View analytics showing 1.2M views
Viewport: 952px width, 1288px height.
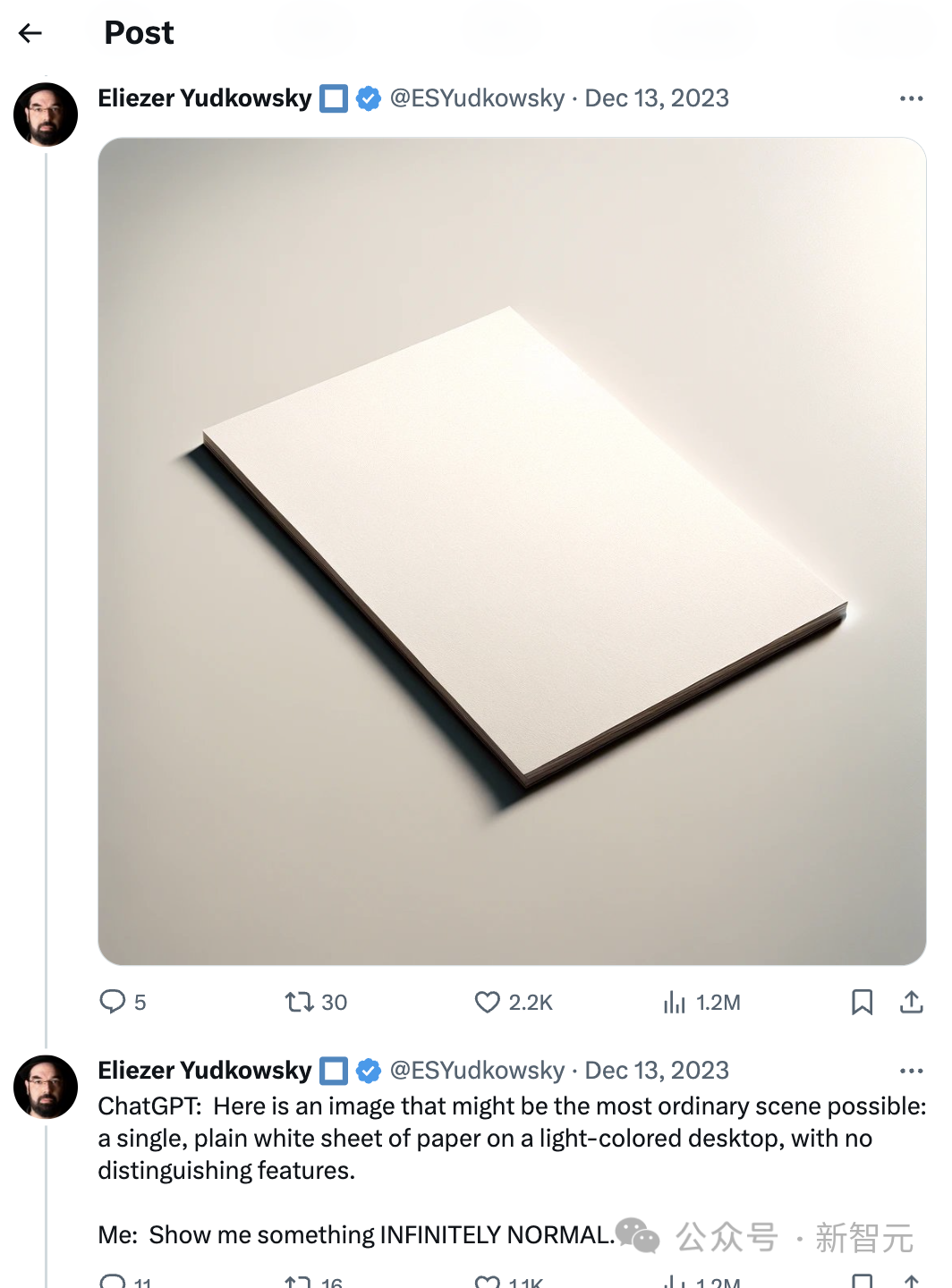click(x=675, y=1002)
